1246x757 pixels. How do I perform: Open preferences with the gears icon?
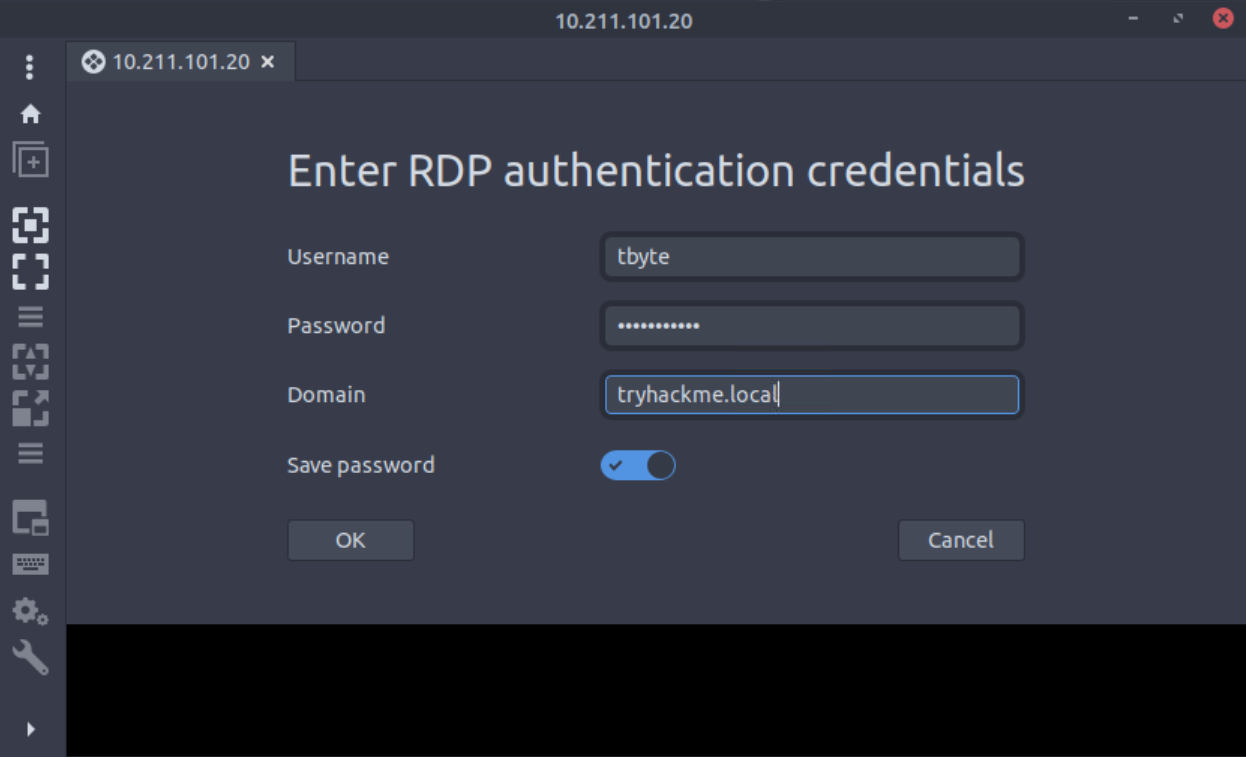30,610
